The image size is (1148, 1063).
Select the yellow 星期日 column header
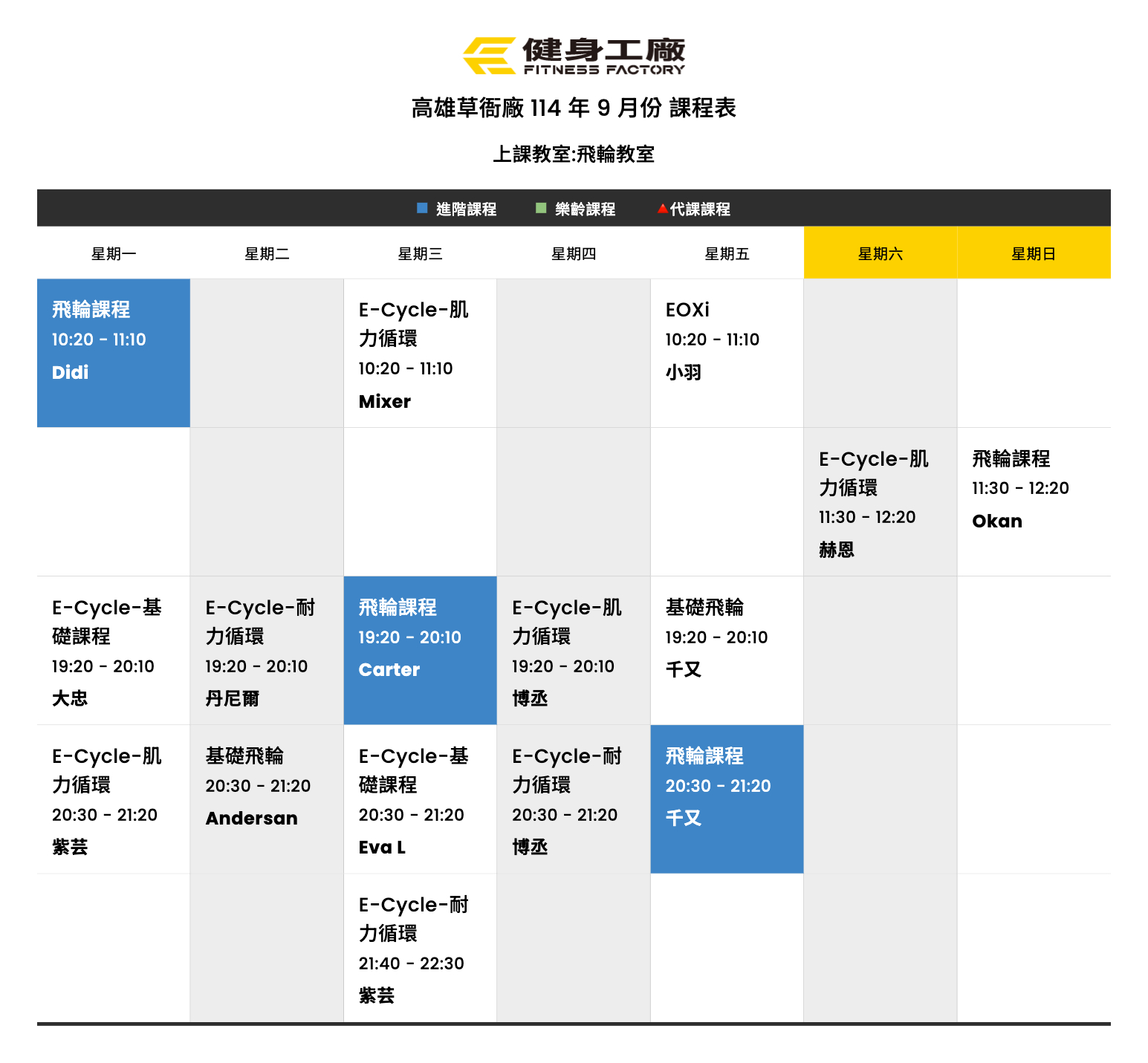1034,253
